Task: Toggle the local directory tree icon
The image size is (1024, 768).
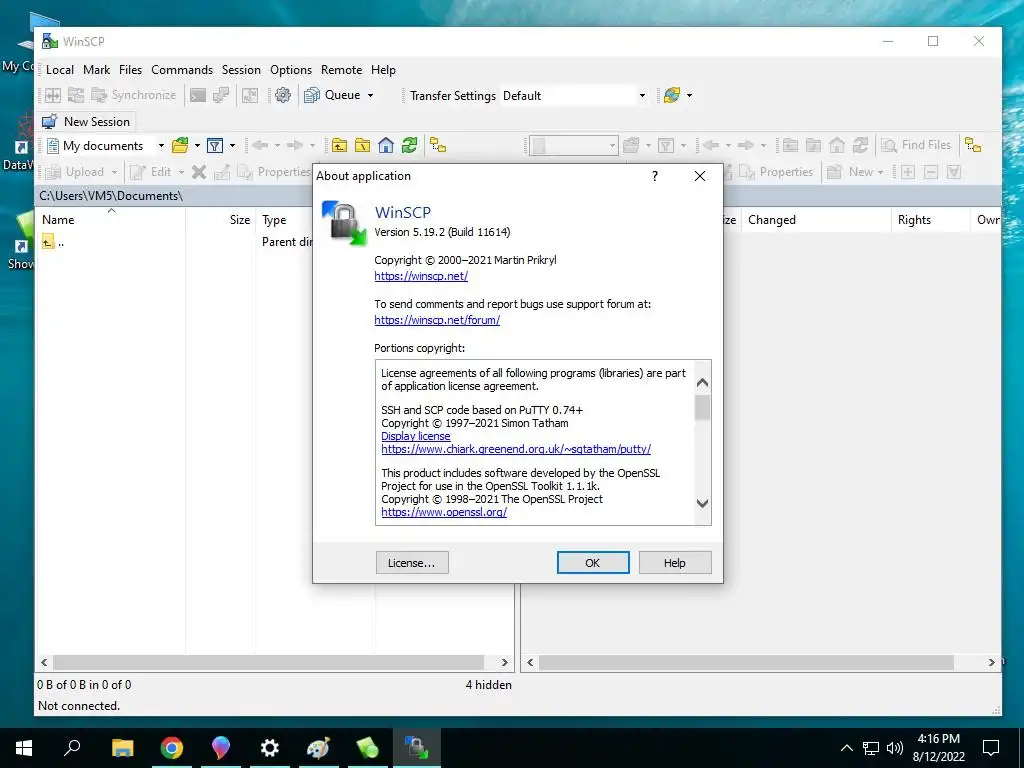Action: (x=438, y=145)
